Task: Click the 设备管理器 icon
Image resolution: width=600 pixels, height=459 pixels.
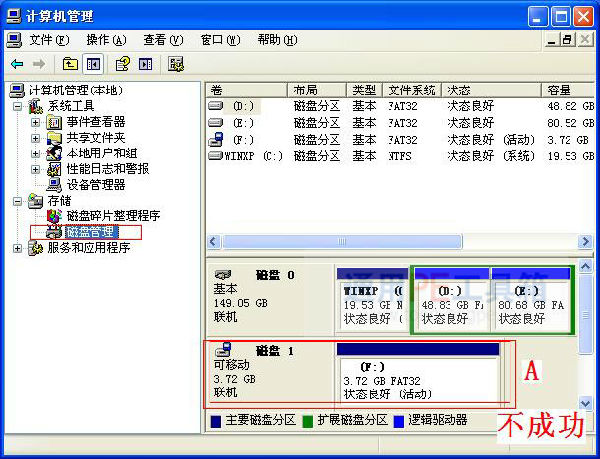Action: tap(54, 185)
